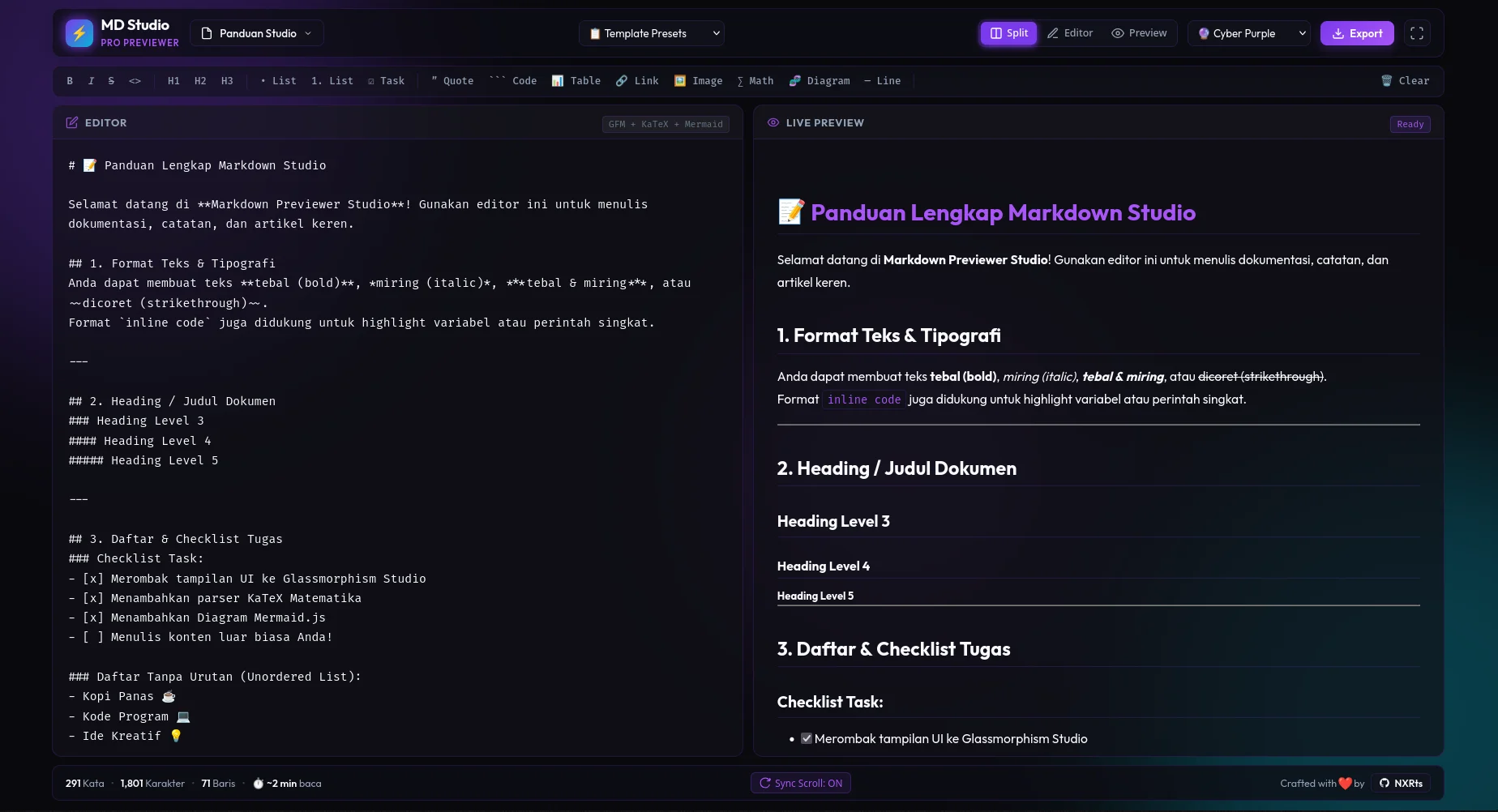Click the Export button
The image size is (1498, 812).
[x=1357, y=33]
